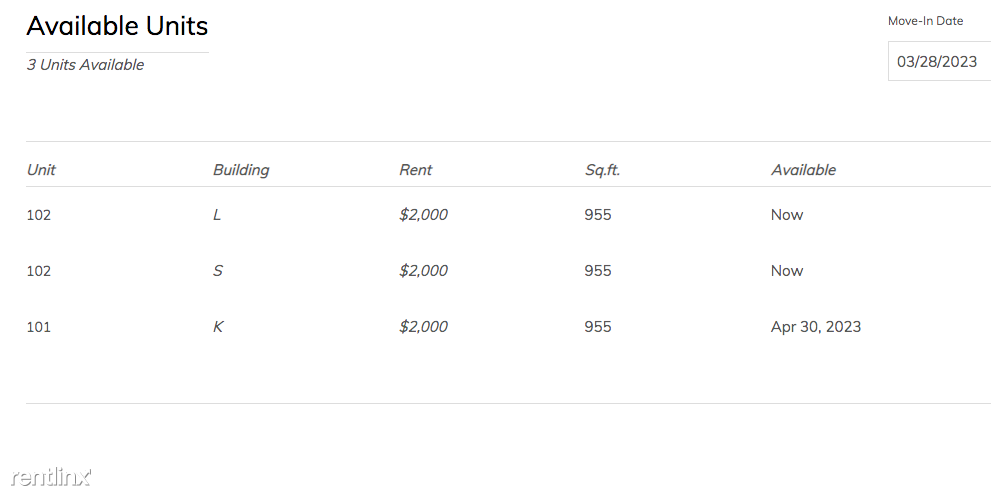Click the rentlinx watermark logo
This screenshot has width=991, height=496.
pos(51,476)
